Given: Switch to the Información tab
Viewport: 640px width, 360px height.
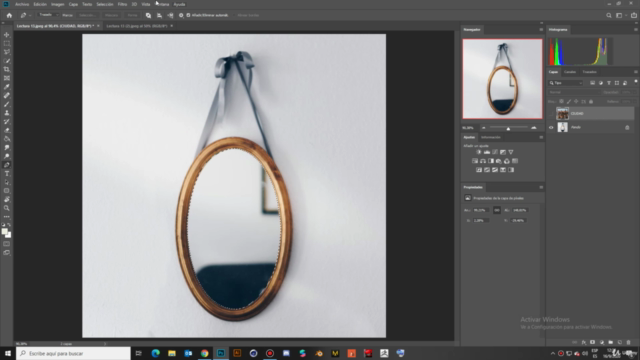Looking at the screenshot, I should coord(491,137).
